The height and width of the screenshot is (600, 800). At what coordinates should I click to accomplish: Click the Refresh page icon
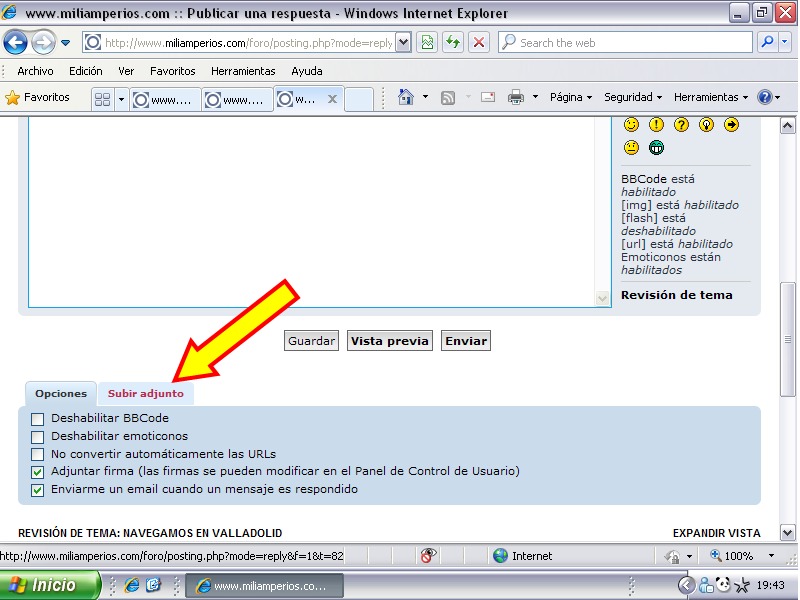[453, 43]
